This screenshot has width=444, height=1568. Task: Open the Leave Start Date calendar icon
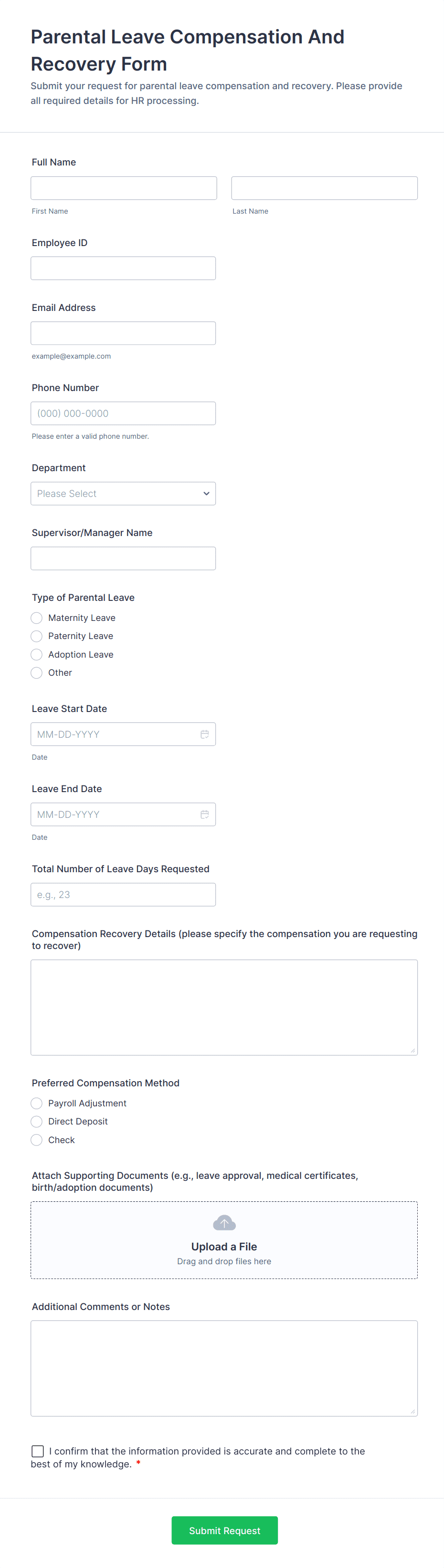[x=205, y=734]
